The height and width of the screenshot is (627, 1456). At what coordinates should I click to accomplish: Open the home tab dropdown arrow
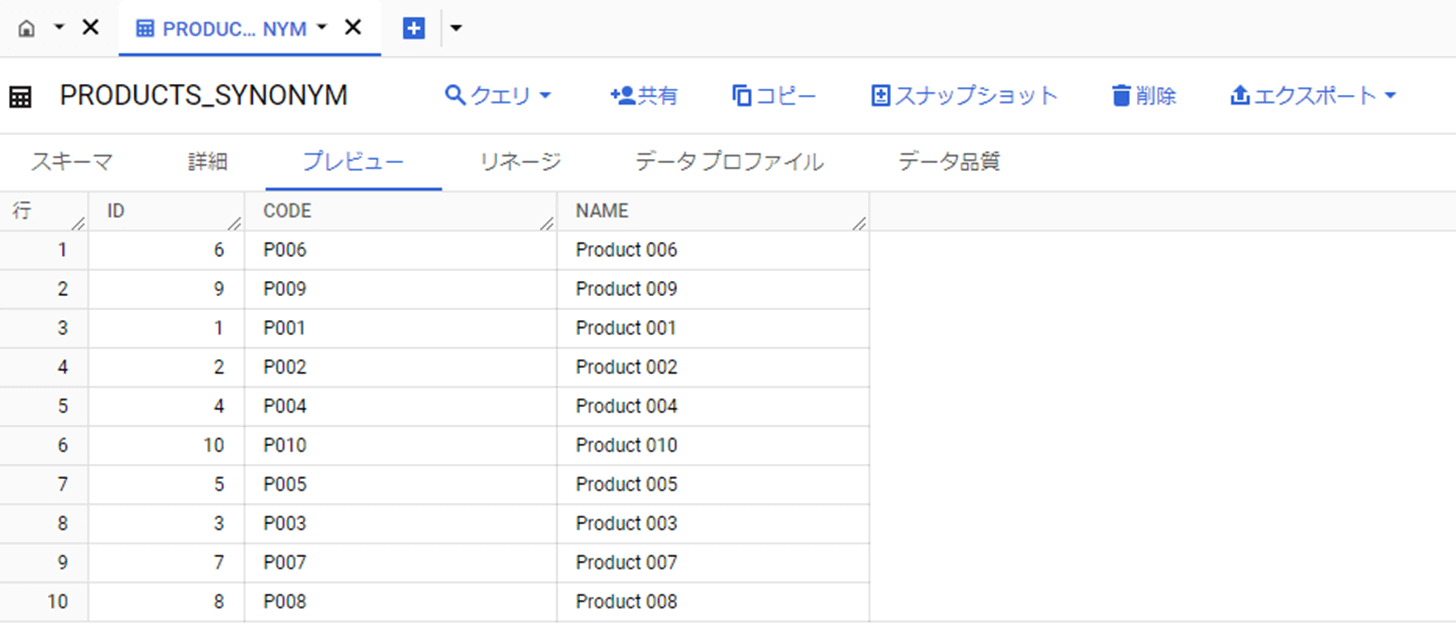point(59,28)
